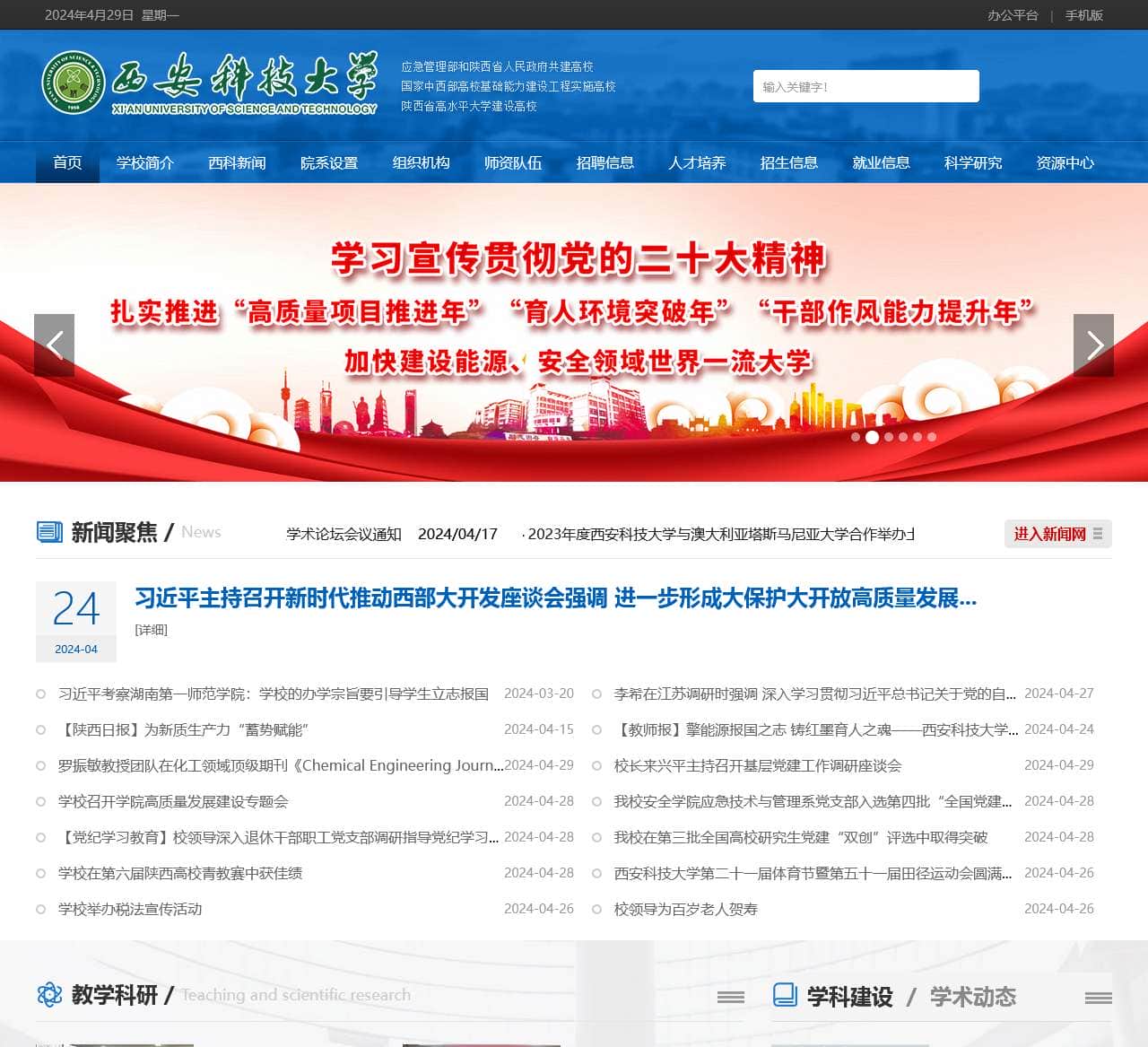Open 学校召开学院高质量发展建设专题会 news
Image resolution: width=1148 pixels, height=1047 pixels.
coord(173,801)
